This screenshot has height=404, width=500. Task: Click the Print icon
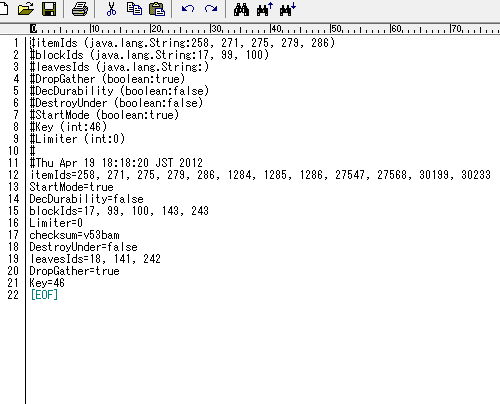80,9
